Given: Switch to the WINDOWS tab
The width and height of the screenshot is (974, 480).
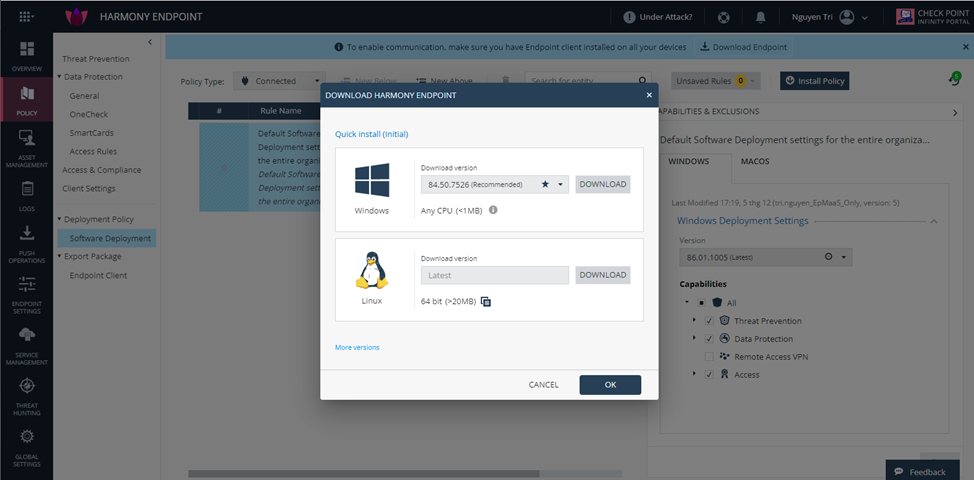Looking at the screenshot, I should point(688,161).
